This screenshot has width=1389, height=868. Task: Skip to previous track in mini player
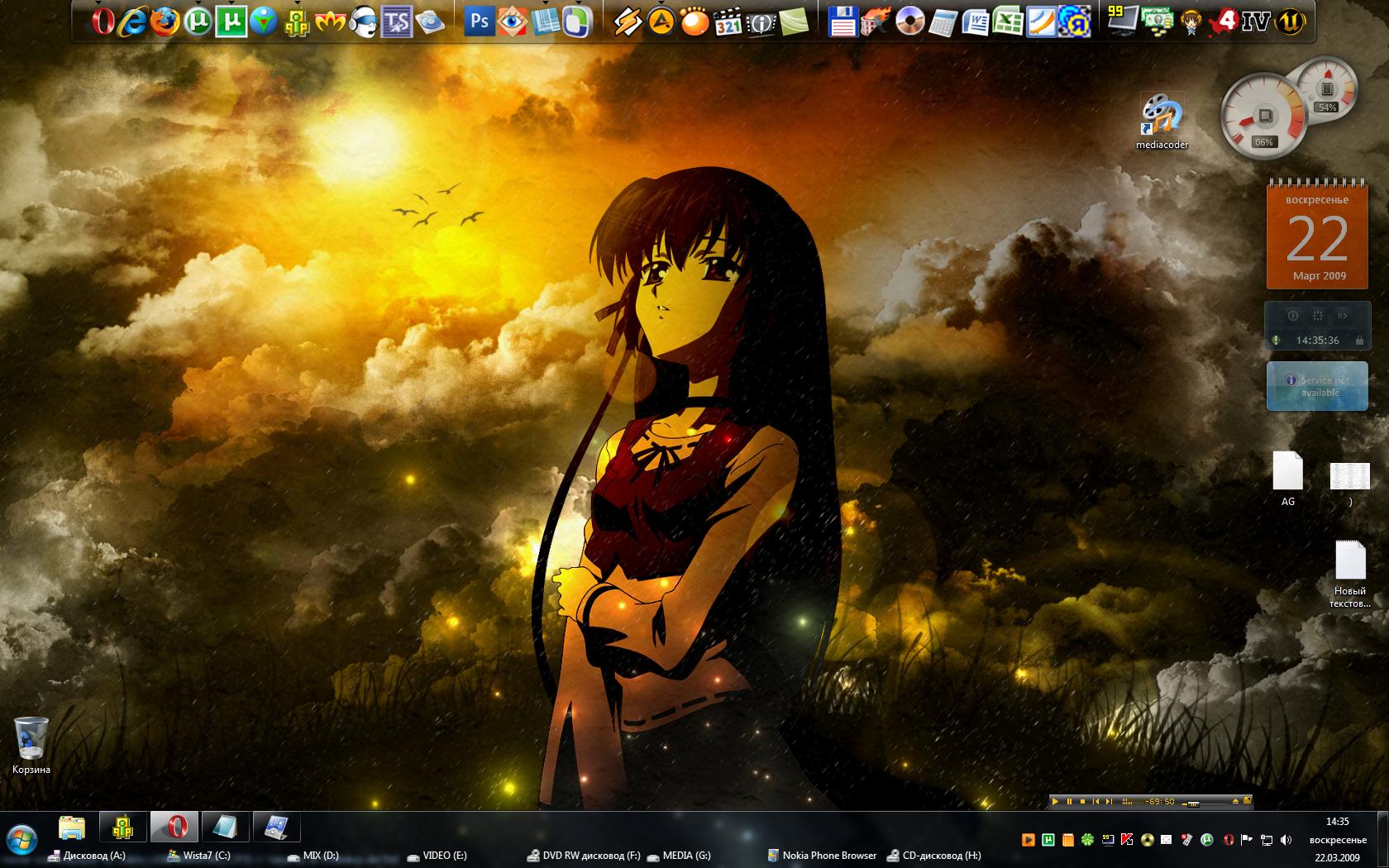click(x=1095, y=802)
